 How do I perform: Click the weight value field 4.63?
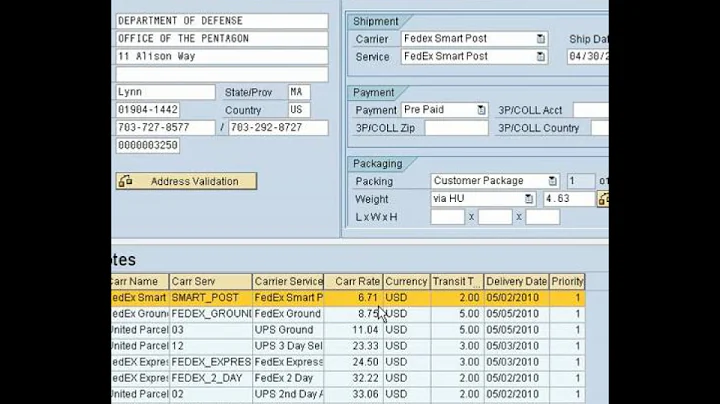(x=569, y=199)
